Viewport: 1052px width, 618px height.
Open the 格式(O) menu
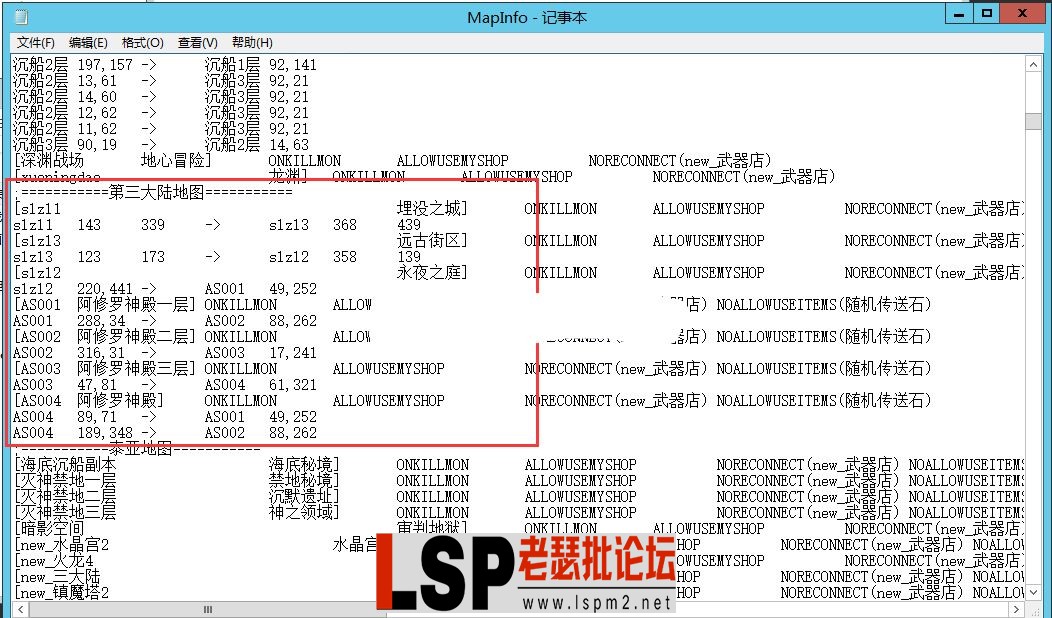point(142,43)
